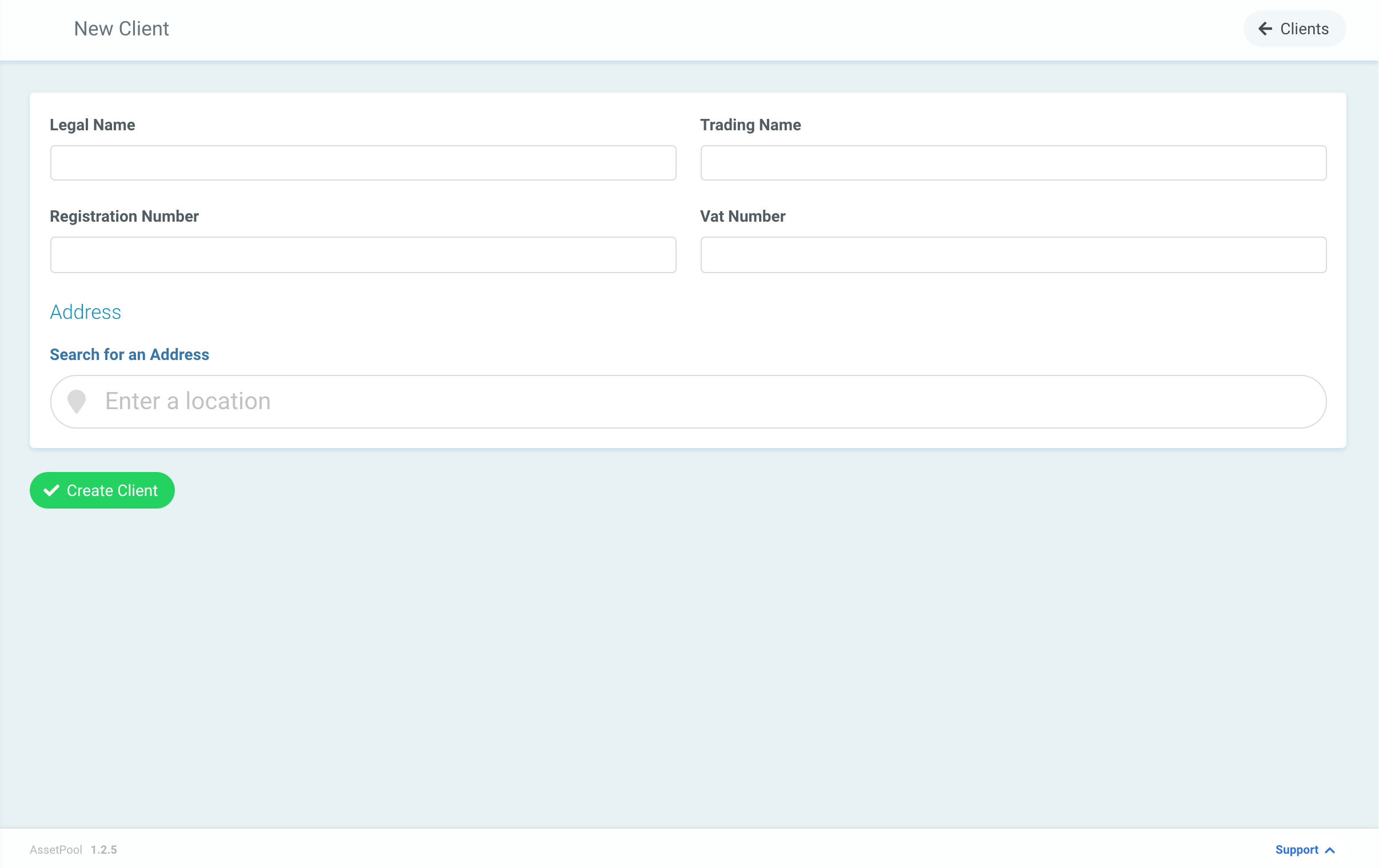Screen dimensions: 1379x868
Task: Click the Legal Name field label
Action: [92, 124]
